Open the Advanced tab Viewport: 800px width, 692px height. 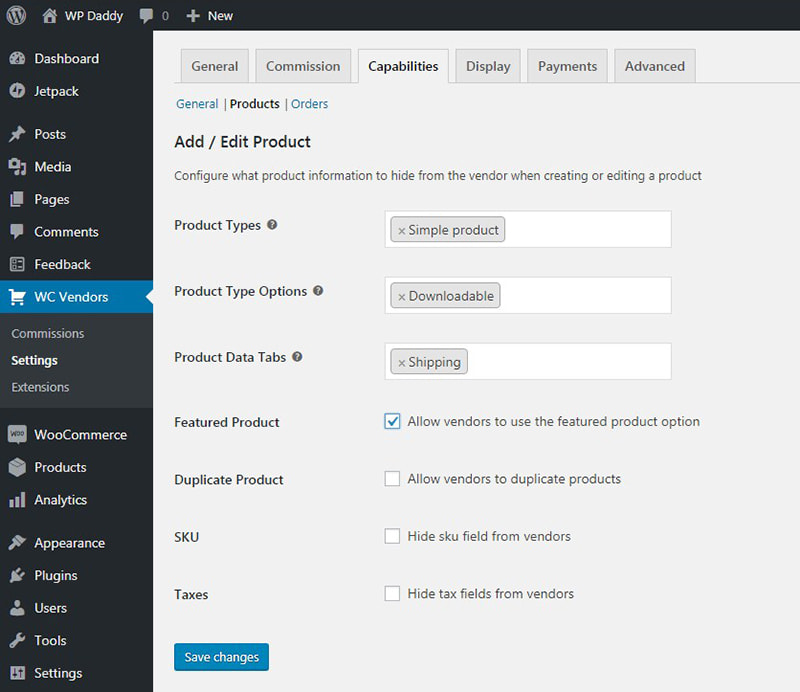[655, 66]
